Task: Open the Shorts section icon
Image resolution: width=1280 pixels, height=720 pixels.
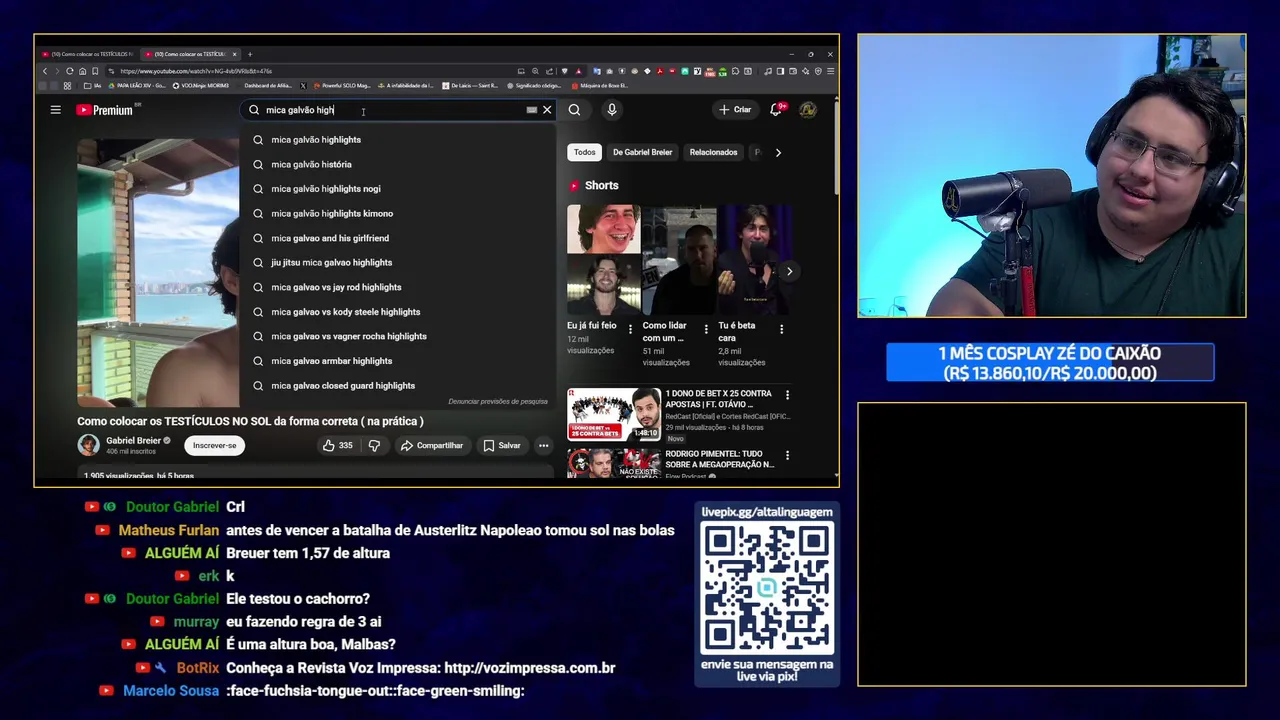Action: tap(574, 186)
